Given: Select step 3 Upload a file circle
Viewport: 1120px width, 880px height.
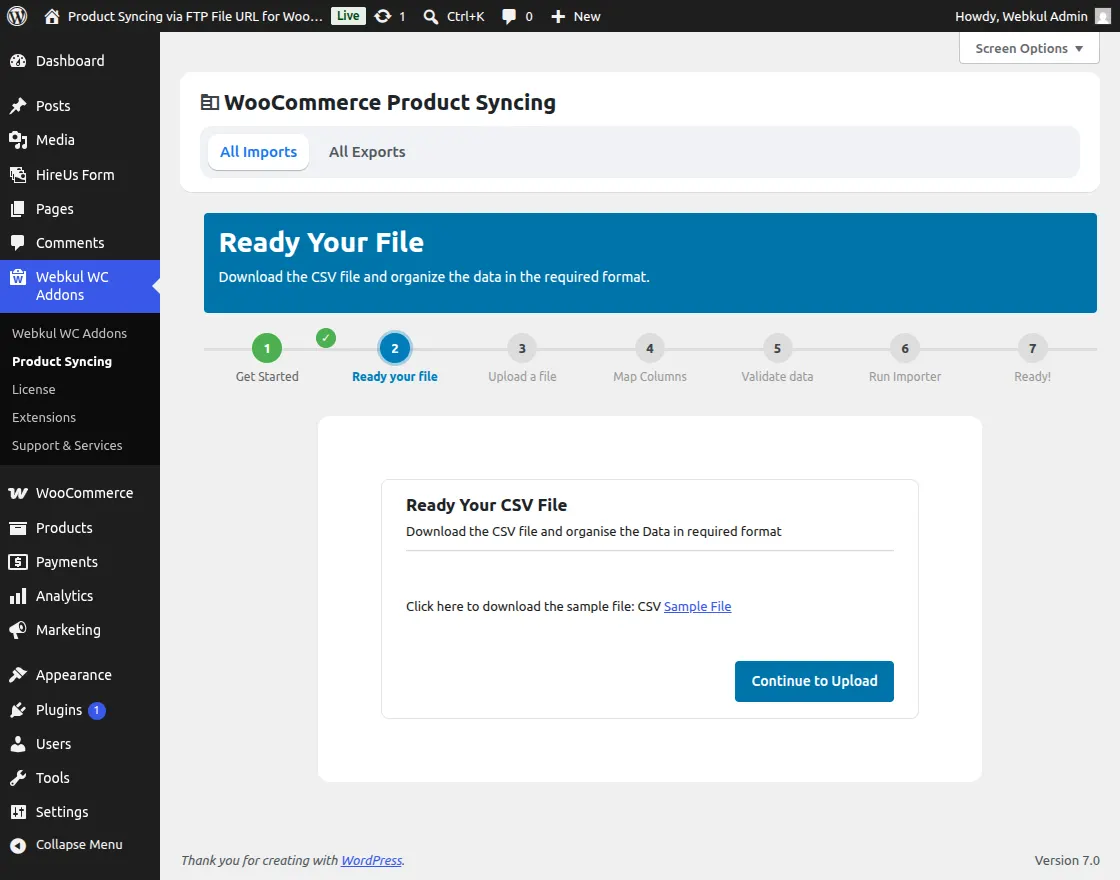Looking at the screenshot, I should click(x=522, y=349).
